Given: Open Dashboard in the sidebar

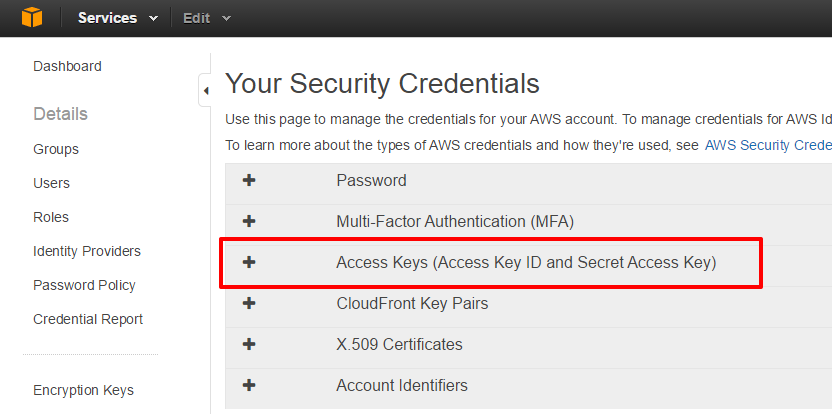Looking at the screenshot, I should pyautogui.click(x=67, y=66).
